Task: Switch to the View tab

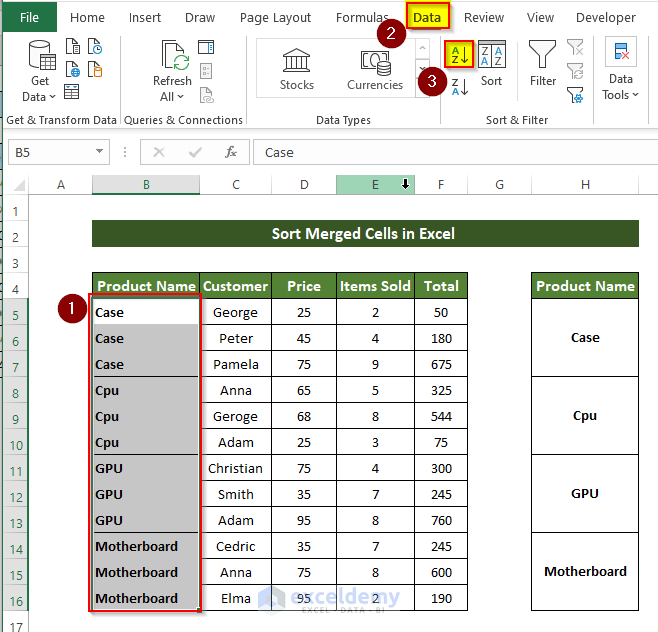Action: [540, 18]
